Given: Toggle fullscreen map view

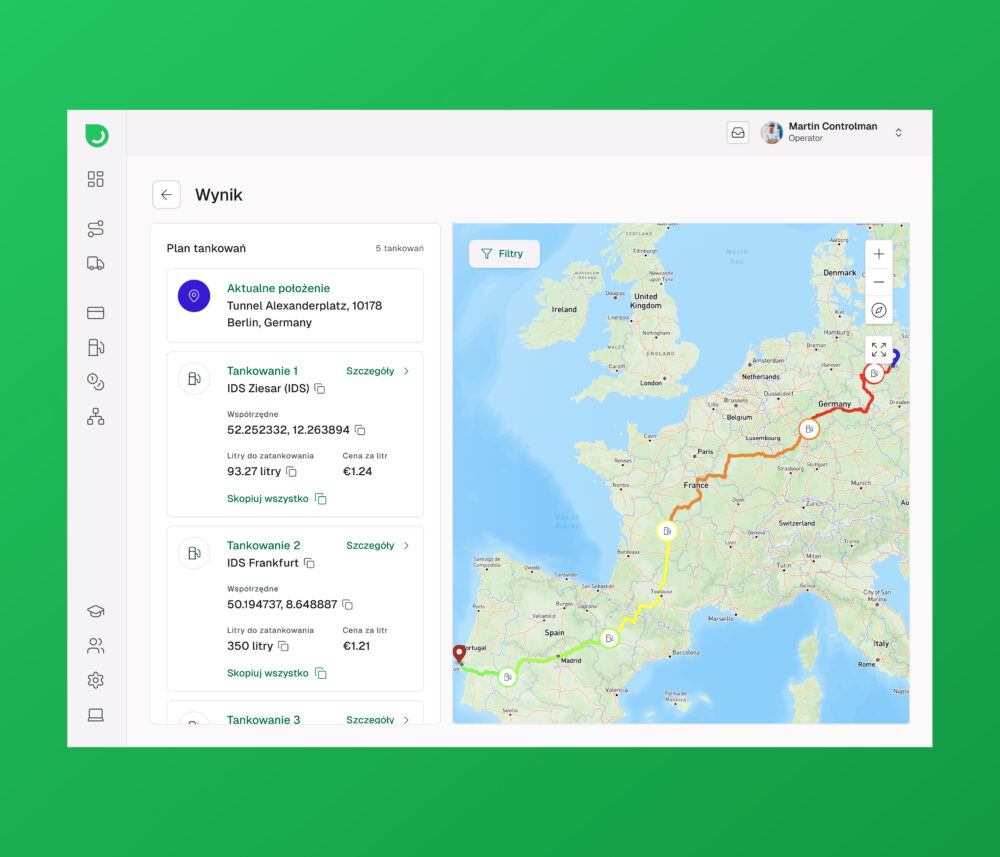Looking at the screenshot, I should coord(879,349).
